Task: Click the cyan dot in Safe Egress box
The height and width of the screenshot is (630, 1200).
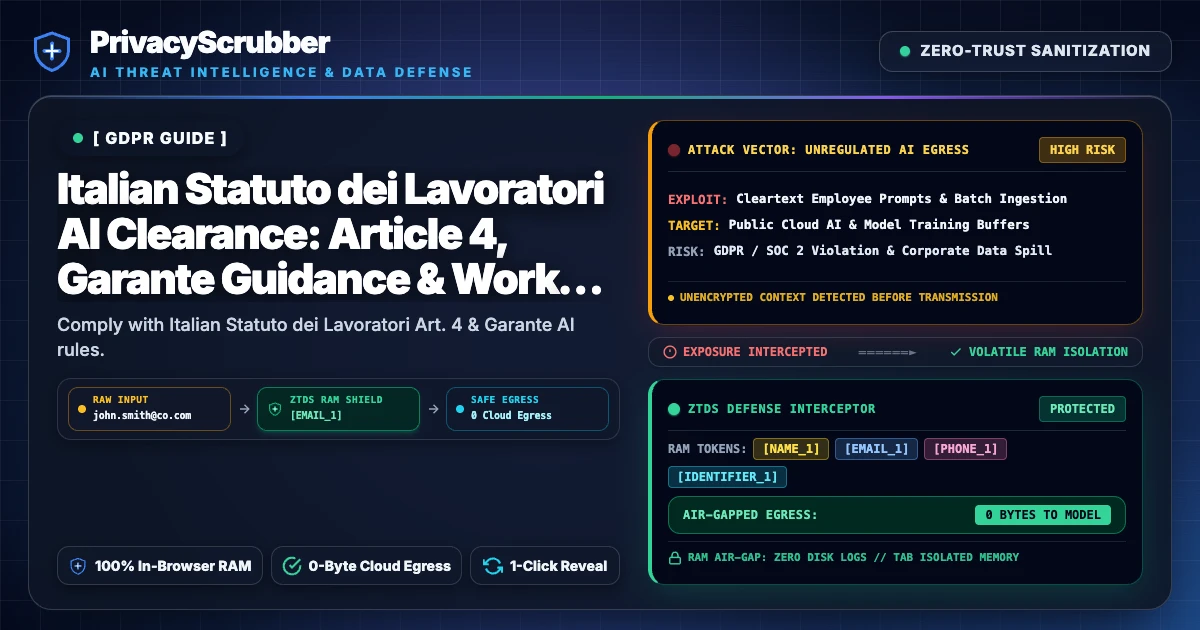Action: point(459,409)
